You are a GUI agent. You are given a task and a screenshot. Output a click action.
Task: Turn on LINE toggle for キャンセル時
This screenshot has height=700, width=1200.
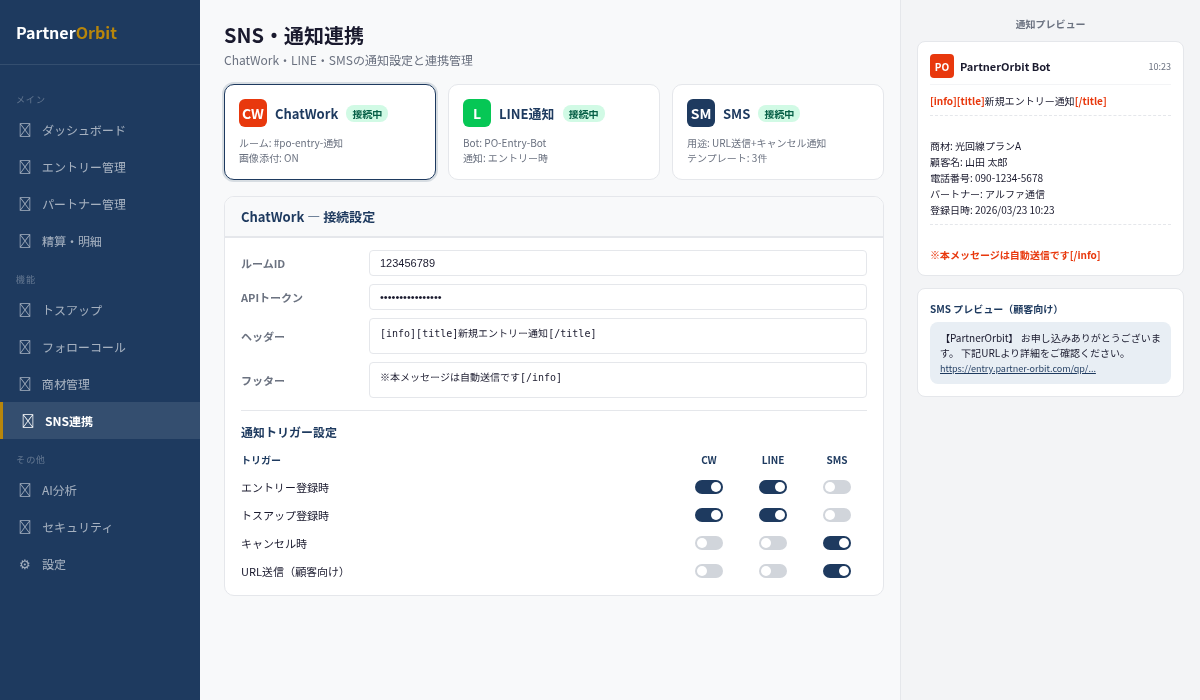coord(773,543)
